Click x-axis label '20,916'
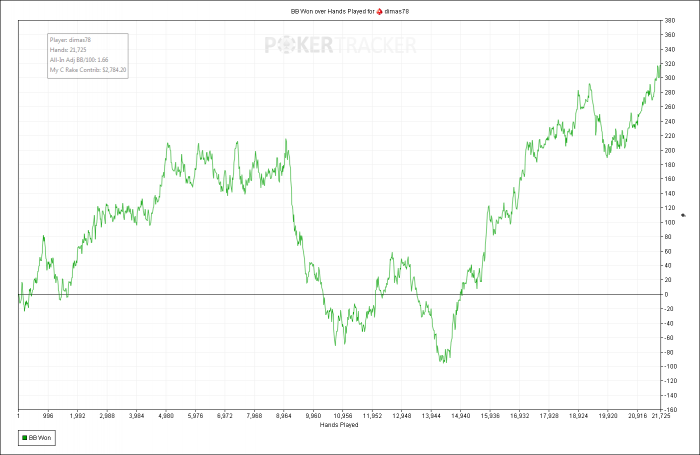 pos(638,416)
